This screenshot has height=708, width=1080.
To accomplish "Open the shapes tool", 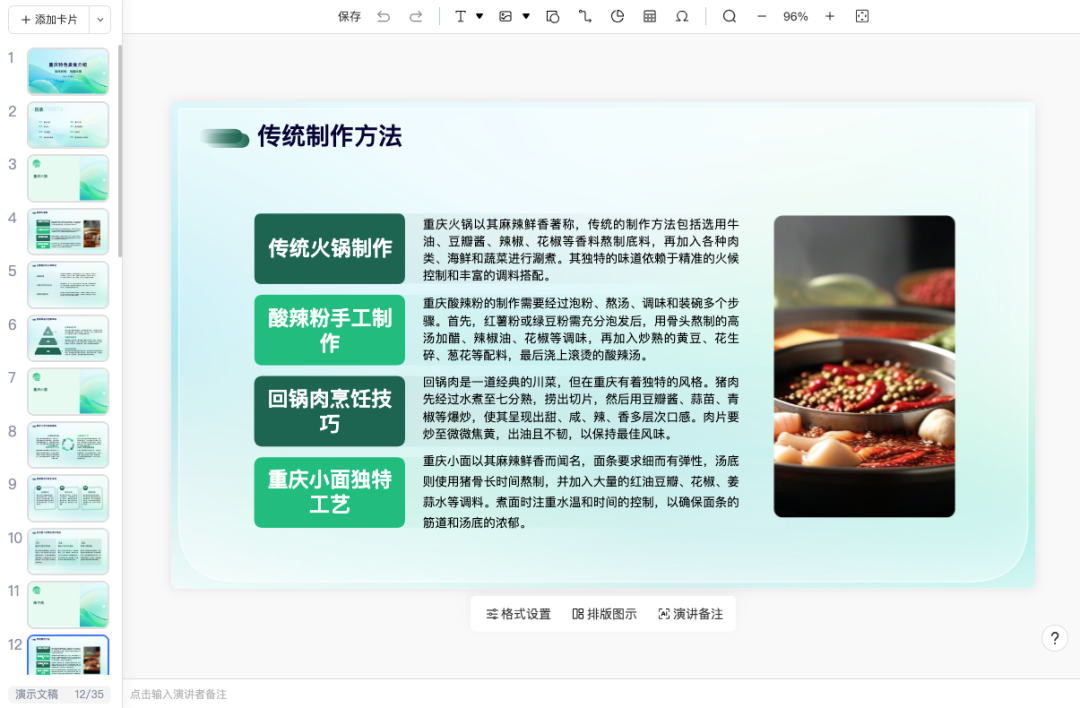I will [552, 17].
